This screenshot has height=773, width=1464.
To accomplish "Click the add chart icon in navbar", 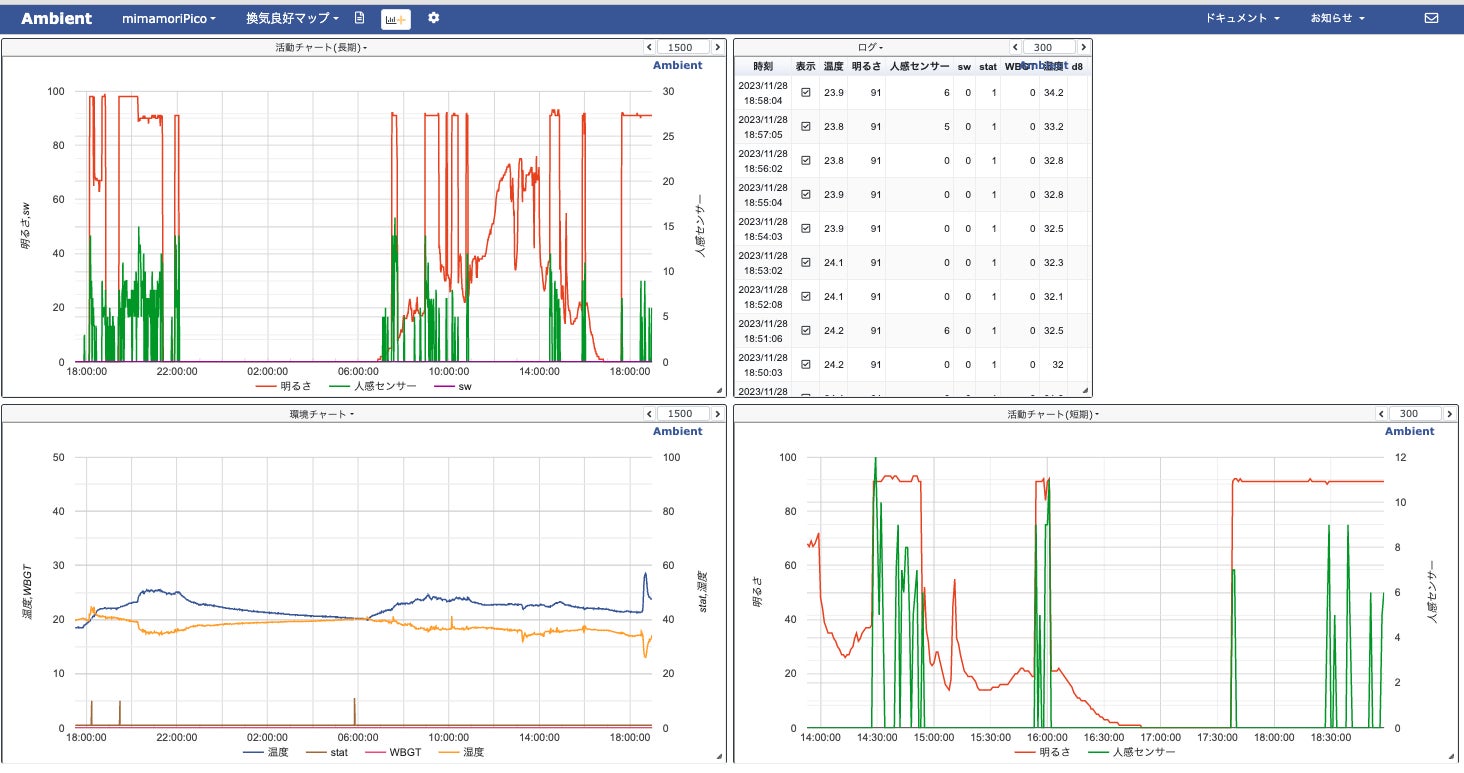I will point(395,19).
